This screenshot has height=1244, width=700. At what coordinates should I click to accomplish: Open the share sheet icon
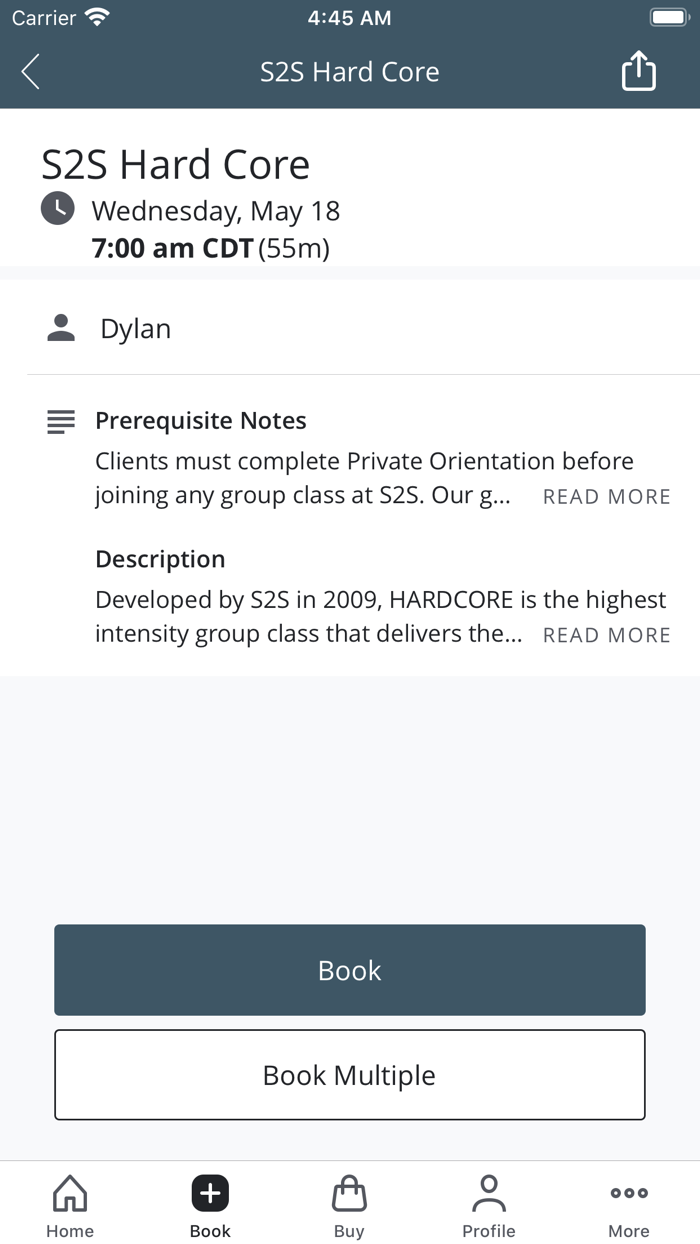click(x=638, y=71)
